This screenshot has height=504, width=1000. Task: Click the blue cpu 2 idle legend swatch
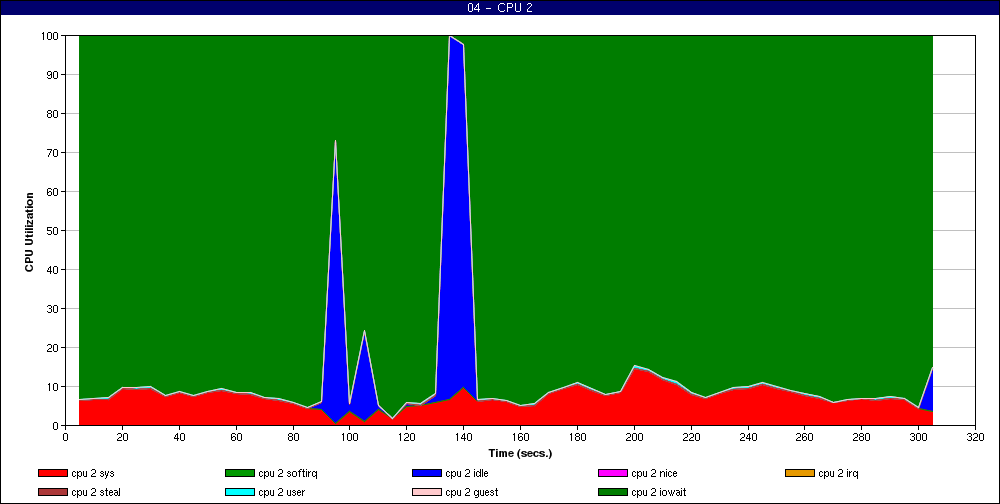pyautogui.click(x=427, y=473)
